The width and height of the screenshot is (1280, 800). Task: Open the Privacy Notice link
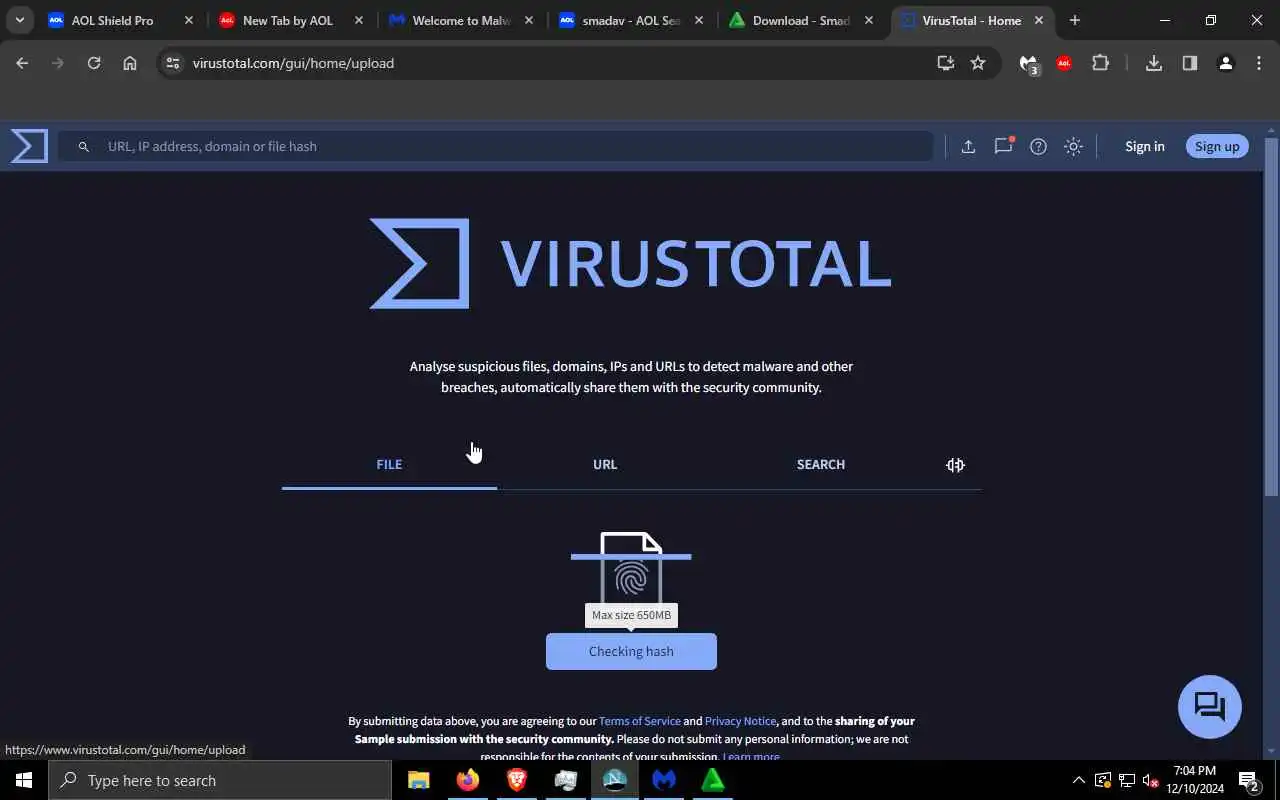[740, 721]
